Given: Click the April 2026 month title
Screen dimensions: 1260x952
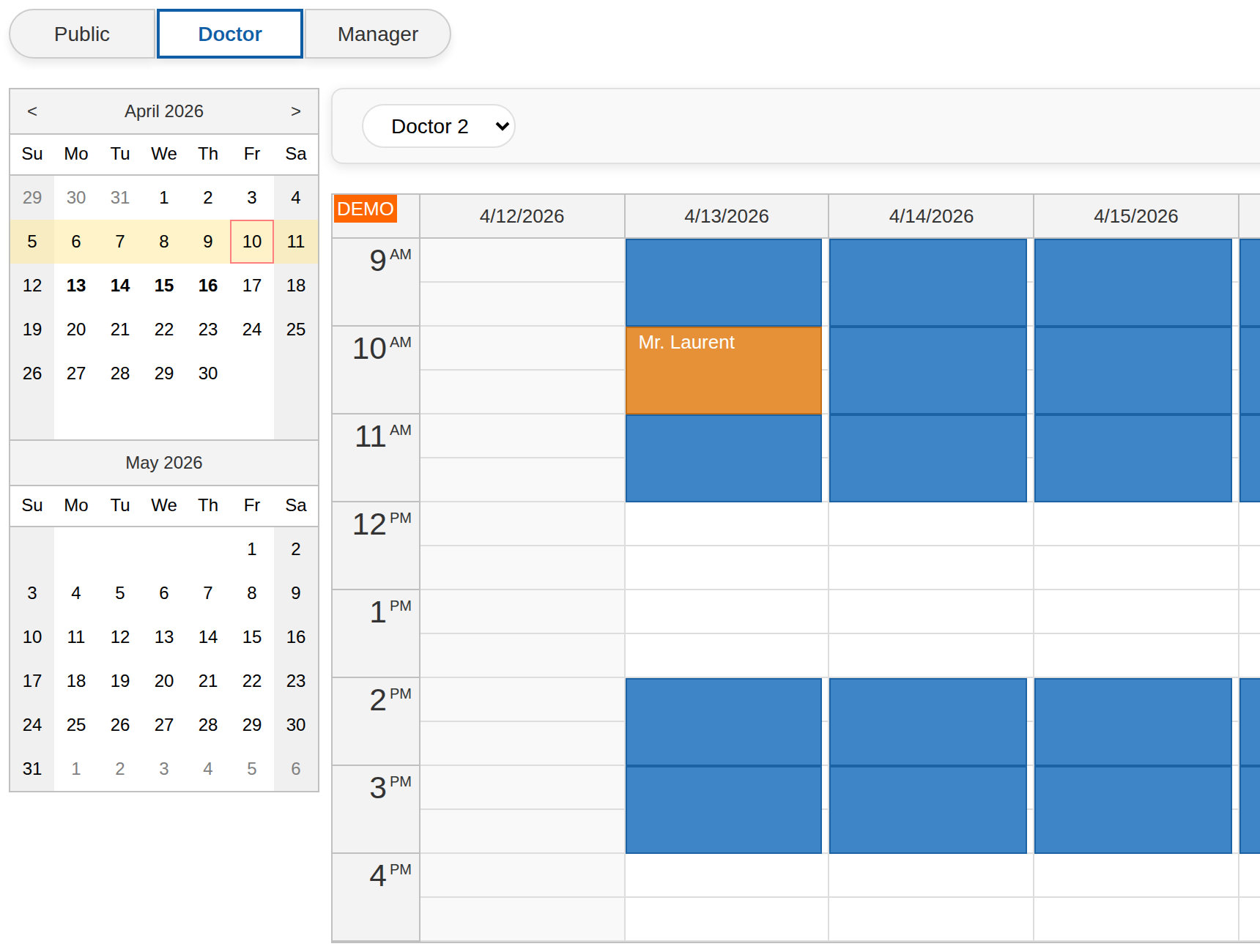Looking at the screenshot, I should [x=163, y=111].
